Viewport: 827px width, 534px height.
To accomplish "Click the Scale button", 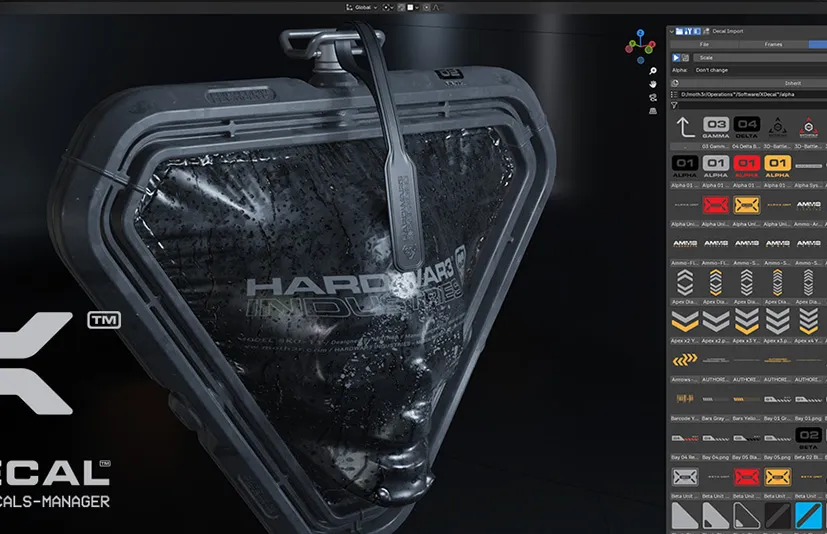I will 705,58.
